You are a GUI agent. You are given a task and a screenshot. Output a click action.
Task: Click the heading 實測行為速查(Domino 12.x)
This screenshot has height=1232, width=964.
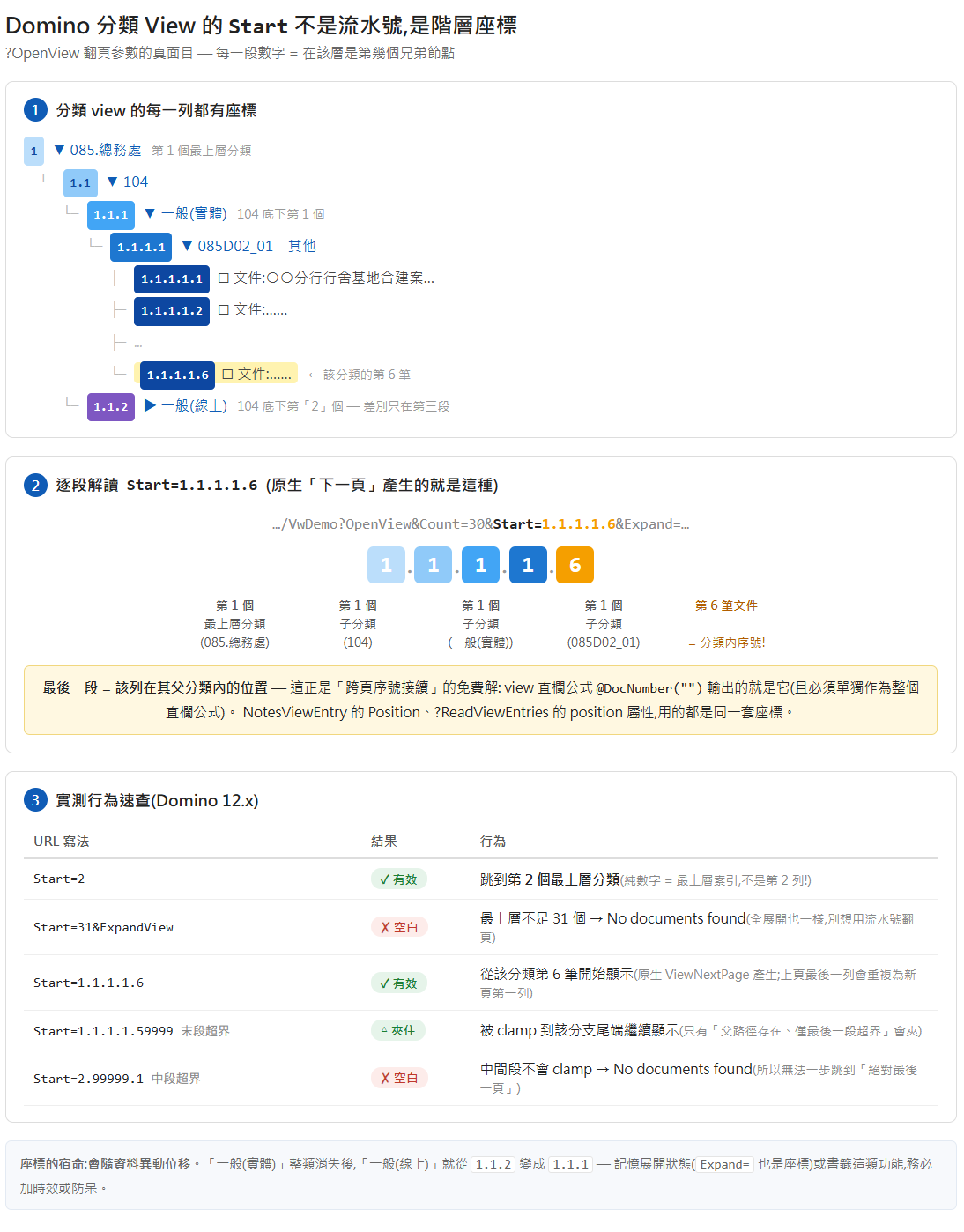coord(157,800)
